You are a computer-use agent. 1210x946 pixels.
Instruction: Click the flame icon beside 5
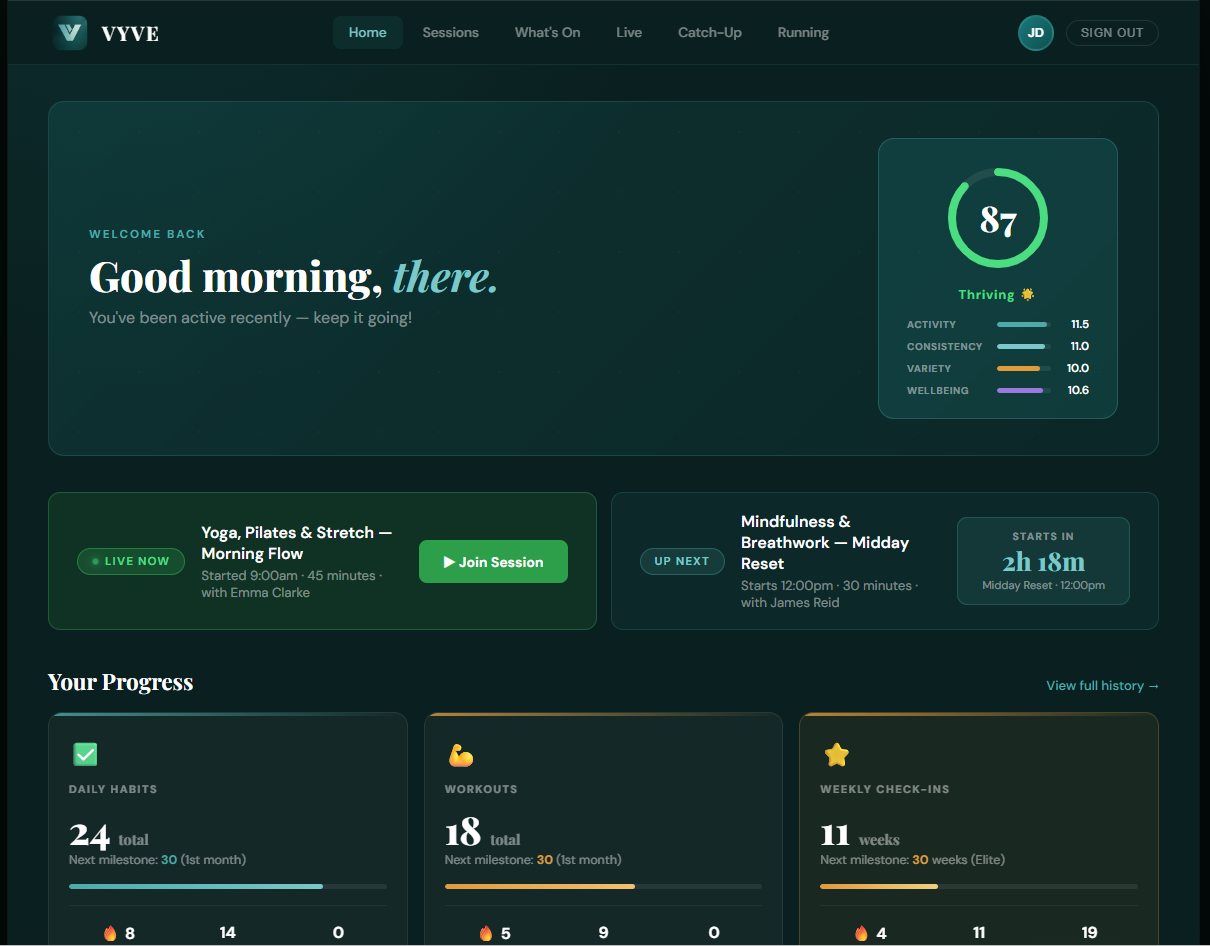(x=486, y=933)
